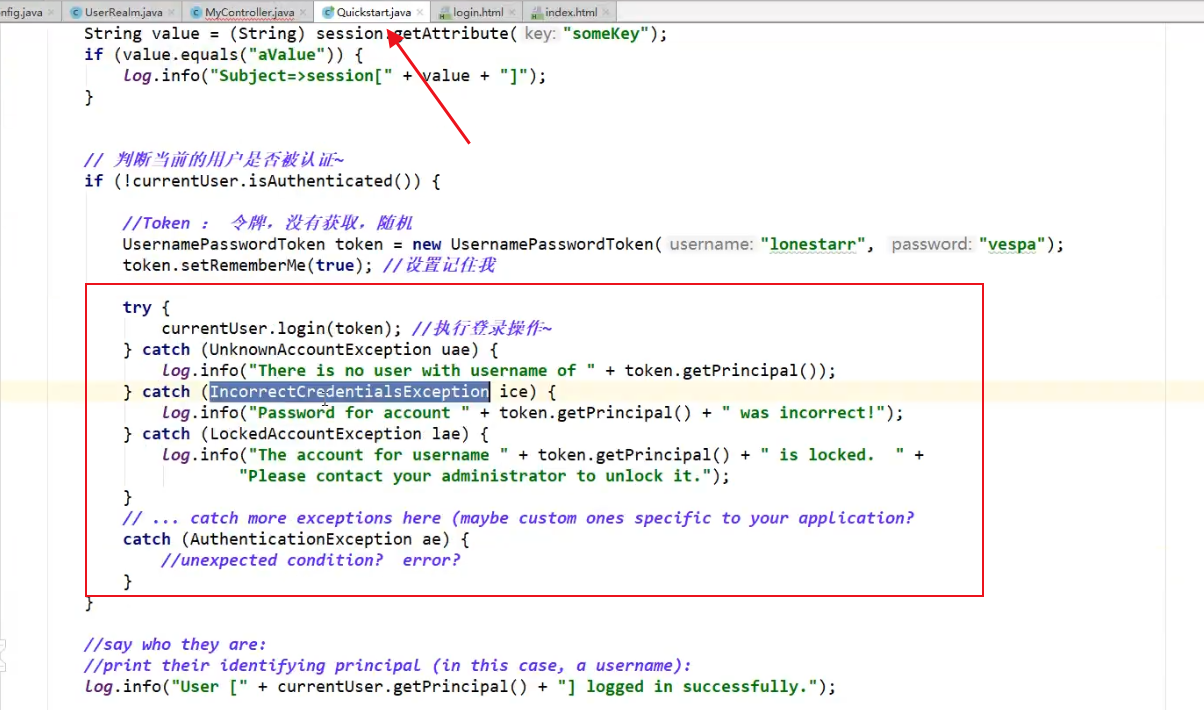Click the '//say who they are:' comment

tap(175, 644)
